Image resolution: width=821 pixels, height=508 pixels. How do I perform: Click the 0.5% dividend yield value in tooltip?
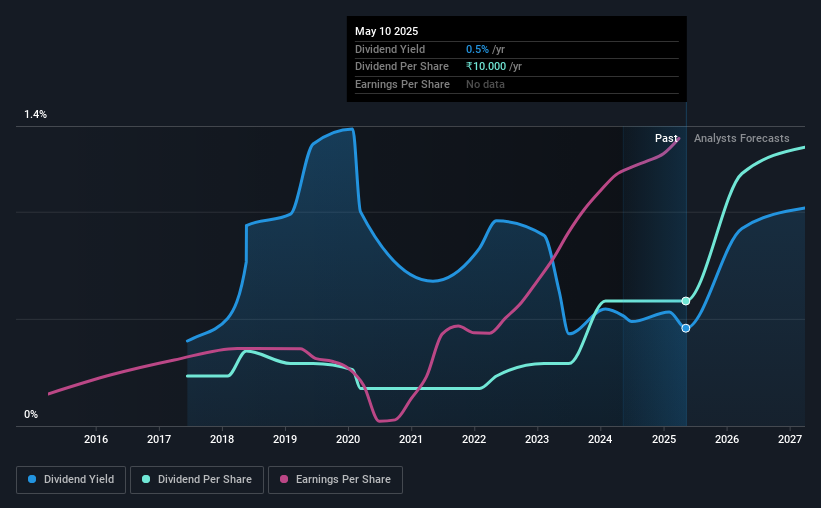pyautogui.click(x=477, y=49)
